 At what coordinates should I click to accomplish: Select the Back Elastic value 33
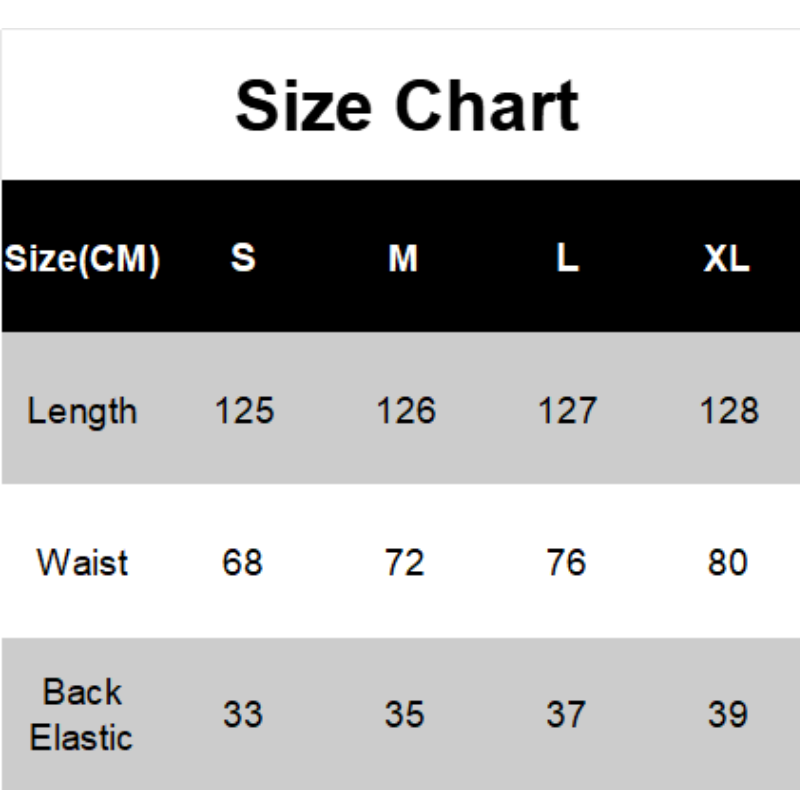click(243, 714)
